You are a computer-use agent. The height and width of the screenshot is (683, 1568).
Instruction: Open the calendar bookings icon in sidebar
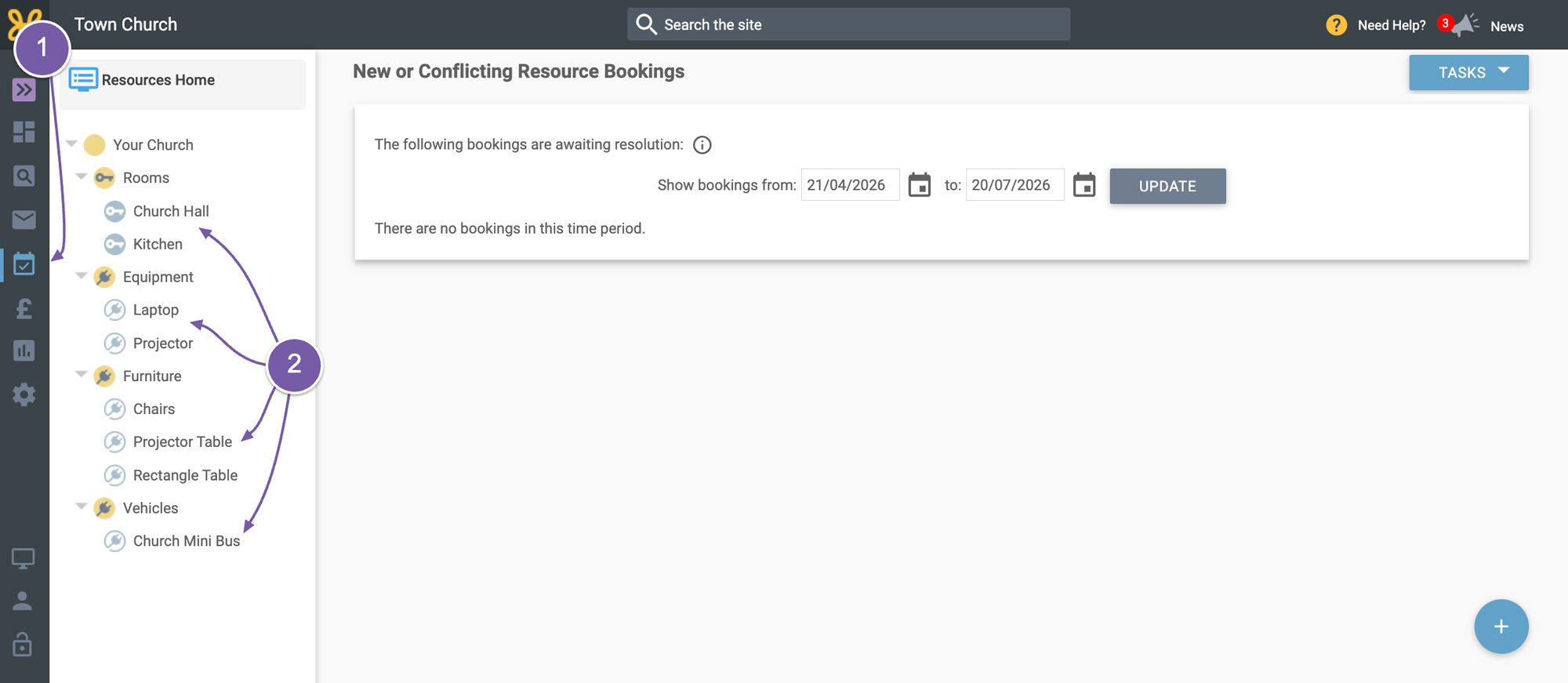click(24, 264)
